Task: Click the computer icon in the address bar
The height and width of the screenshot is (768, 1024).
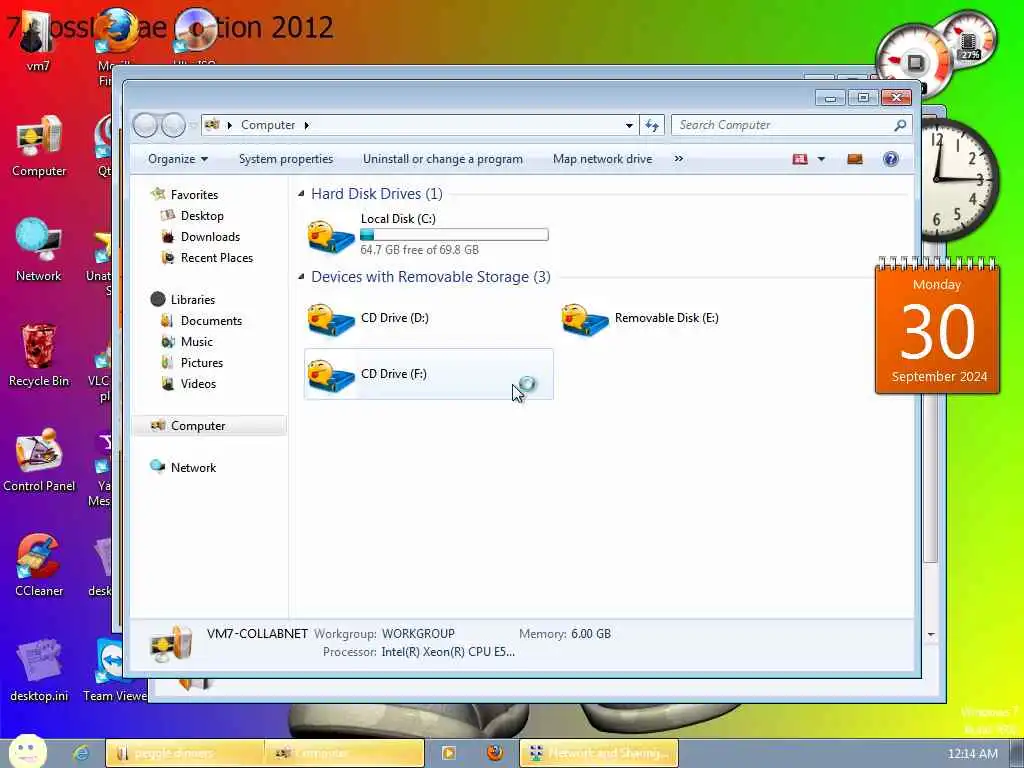Action: [x=212, y=124]
